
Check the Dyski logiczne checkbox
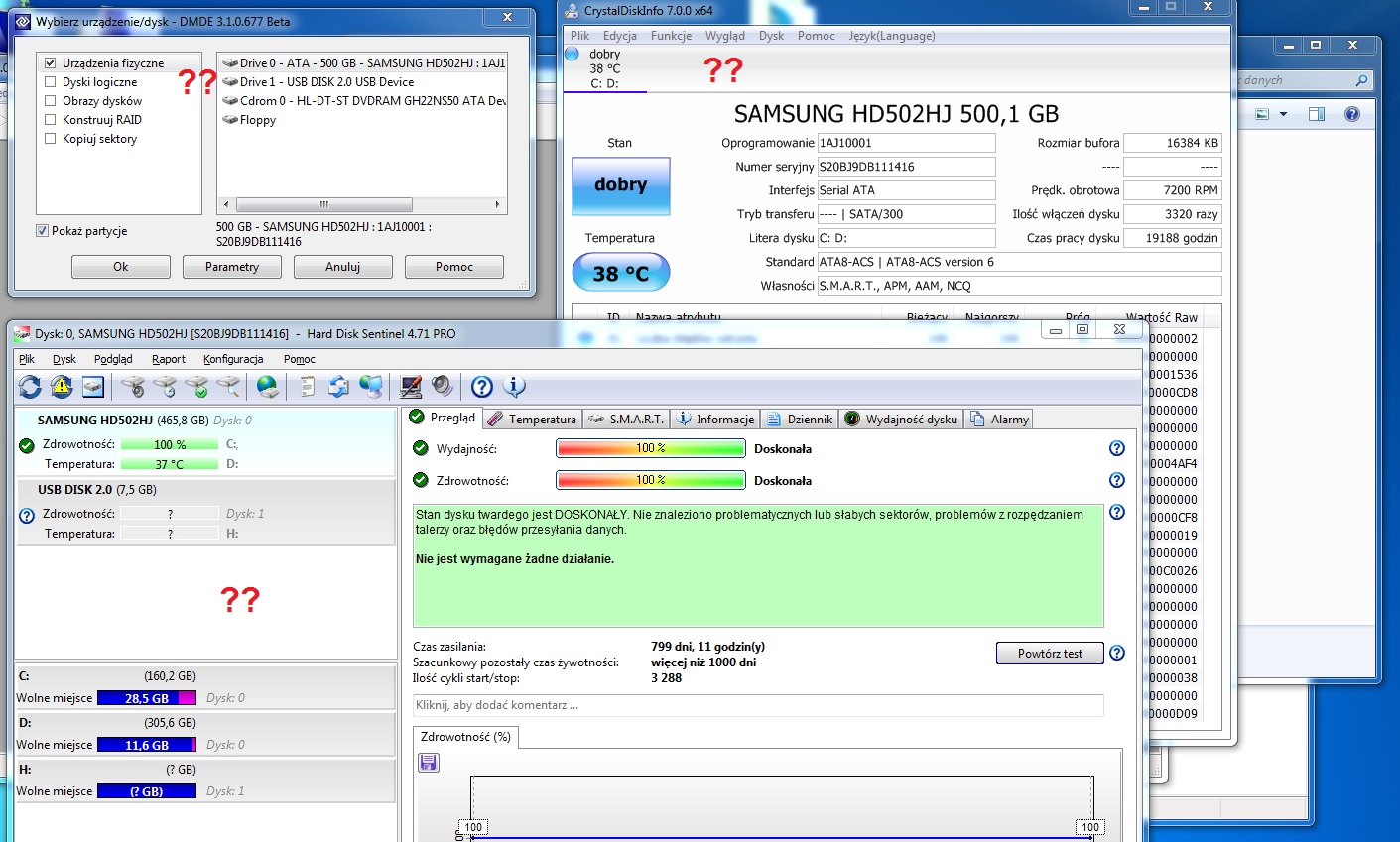[x=51, y=81]
